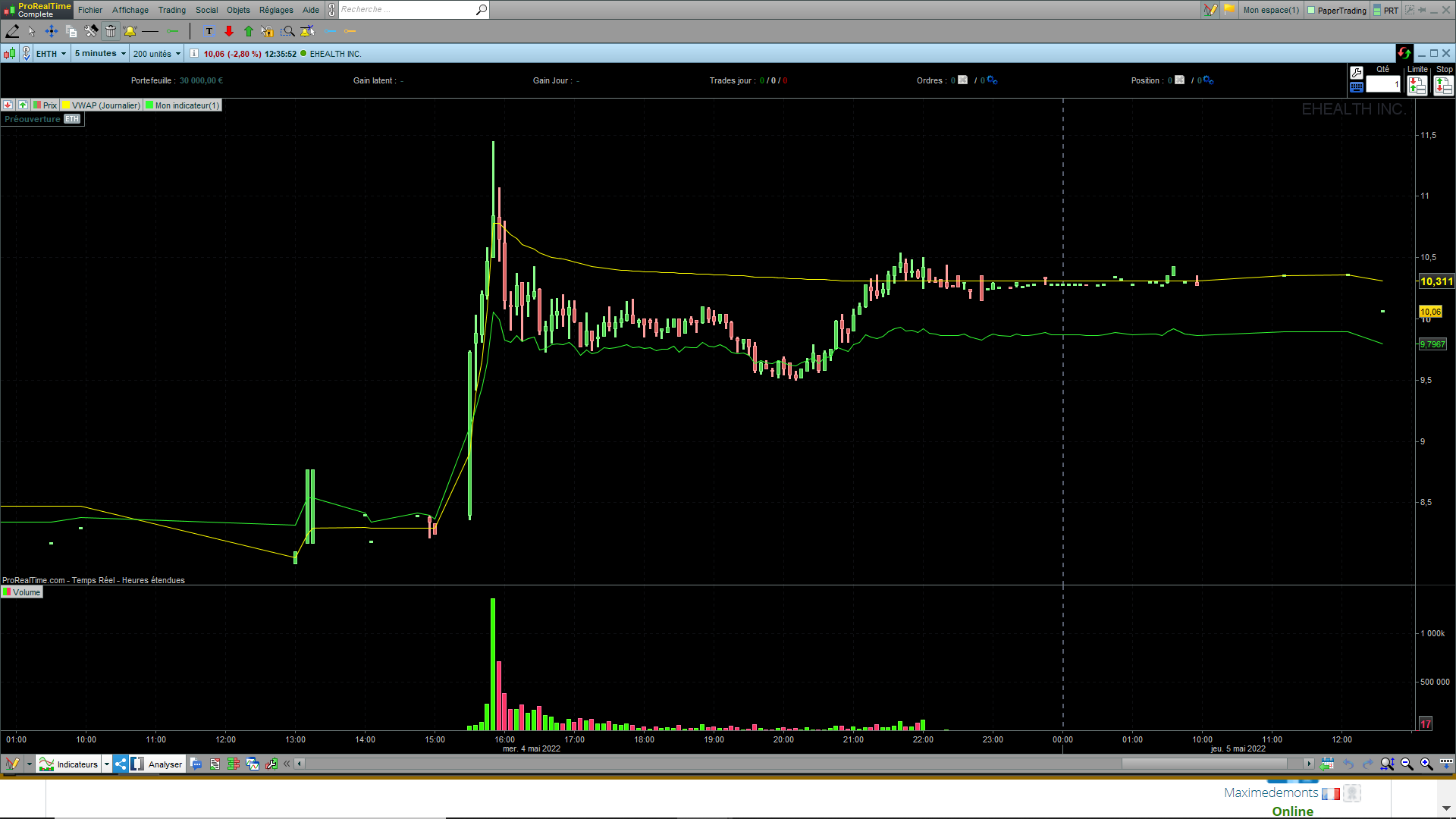Click the yellow alert bell icon
Screen dimensions: 1456x819
click(130, 31)
